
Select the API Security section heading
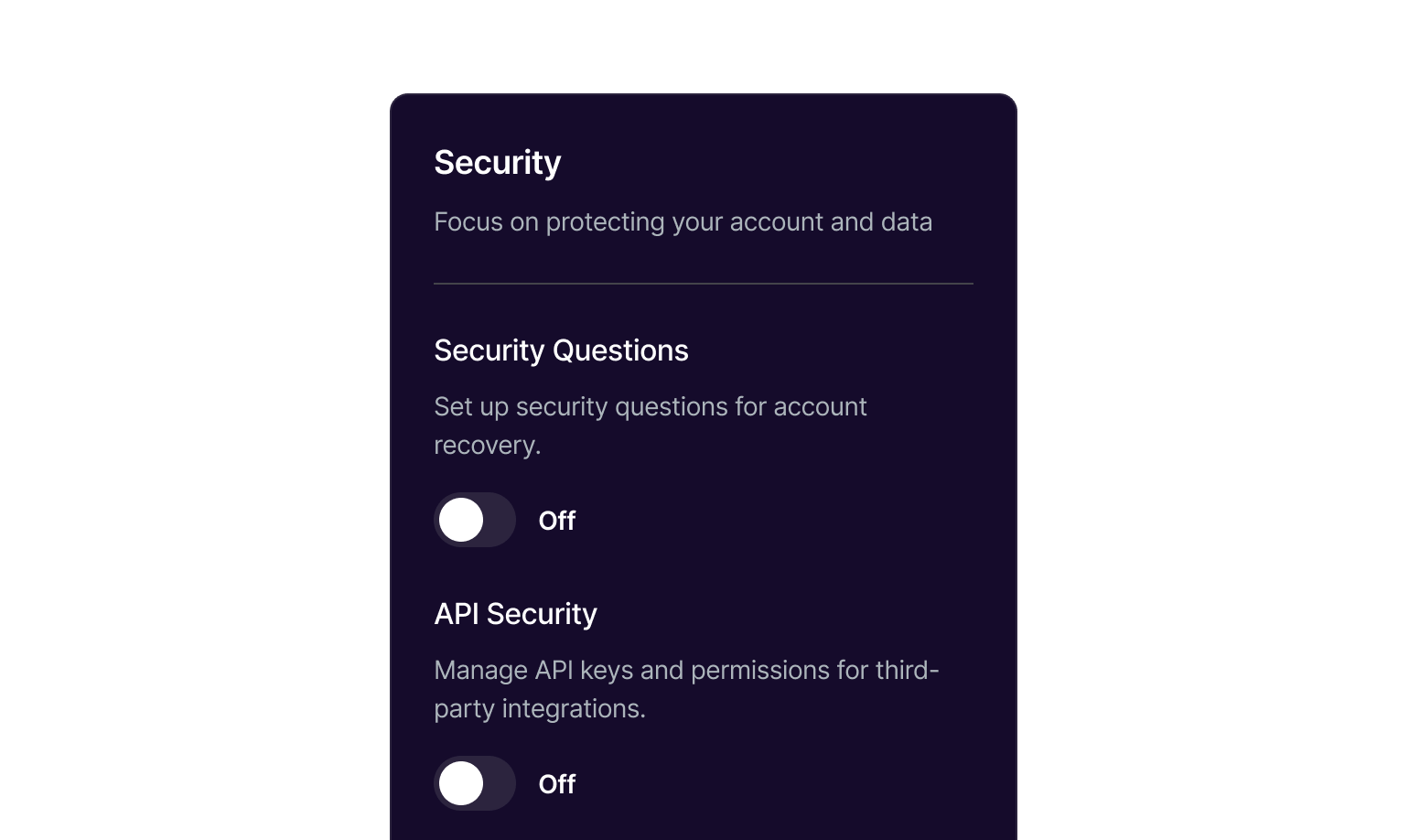[x=515, y=614]
